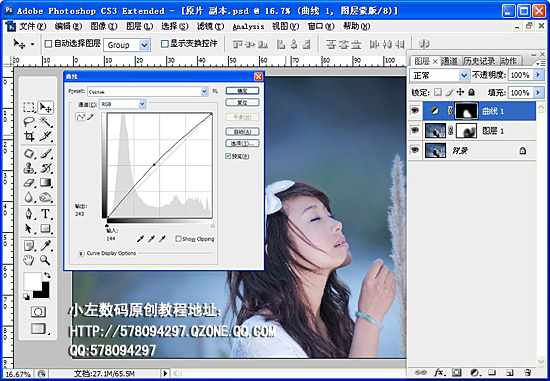Toggle Quick Mask mode
Image resolution: width=550 pixels, height=381 pixels.
pos(38,312)
